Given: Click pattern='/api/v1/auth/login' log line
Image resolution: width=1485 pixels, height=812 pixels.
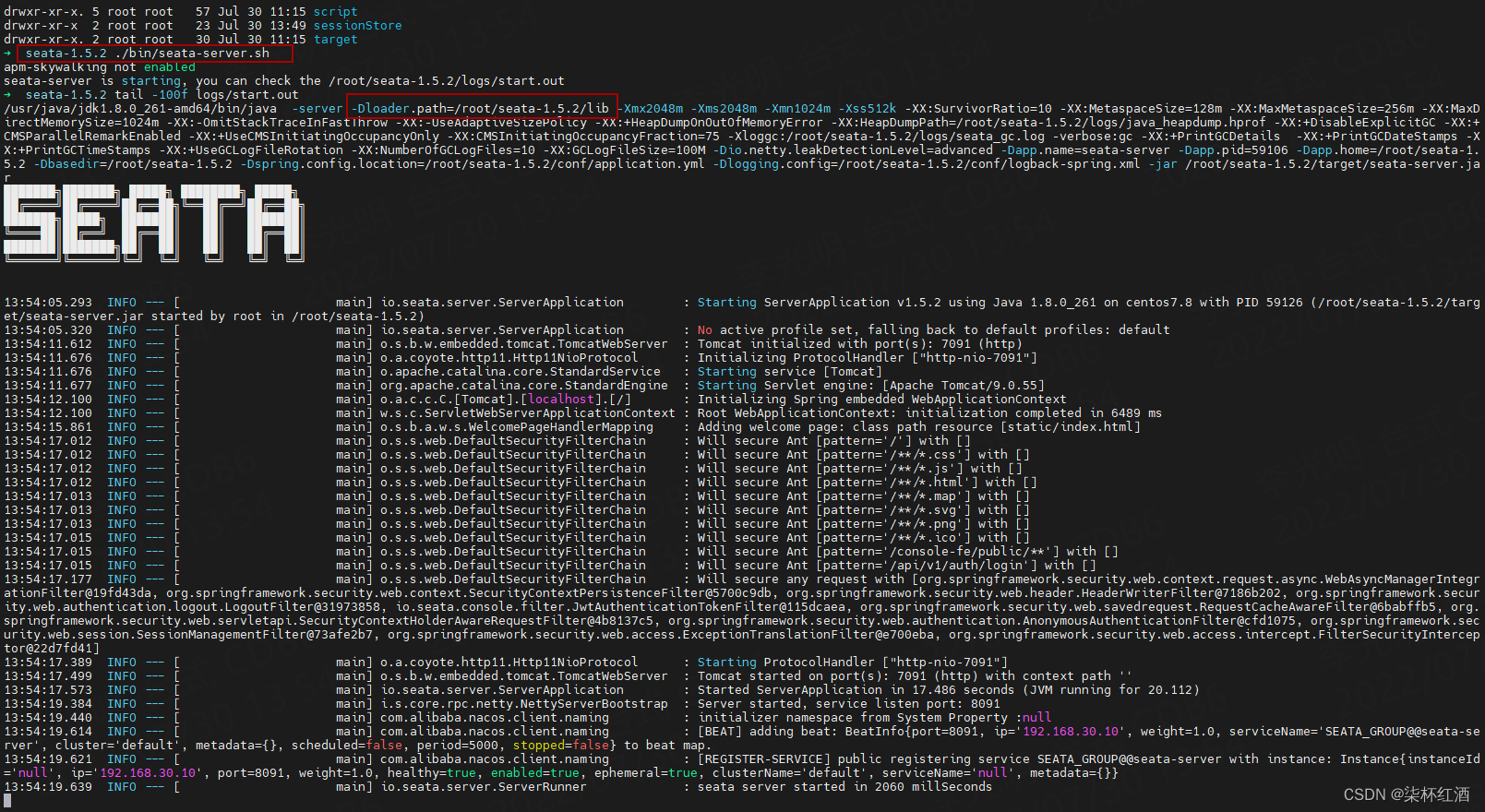Looking at the screenshot, I should point(550,566).
